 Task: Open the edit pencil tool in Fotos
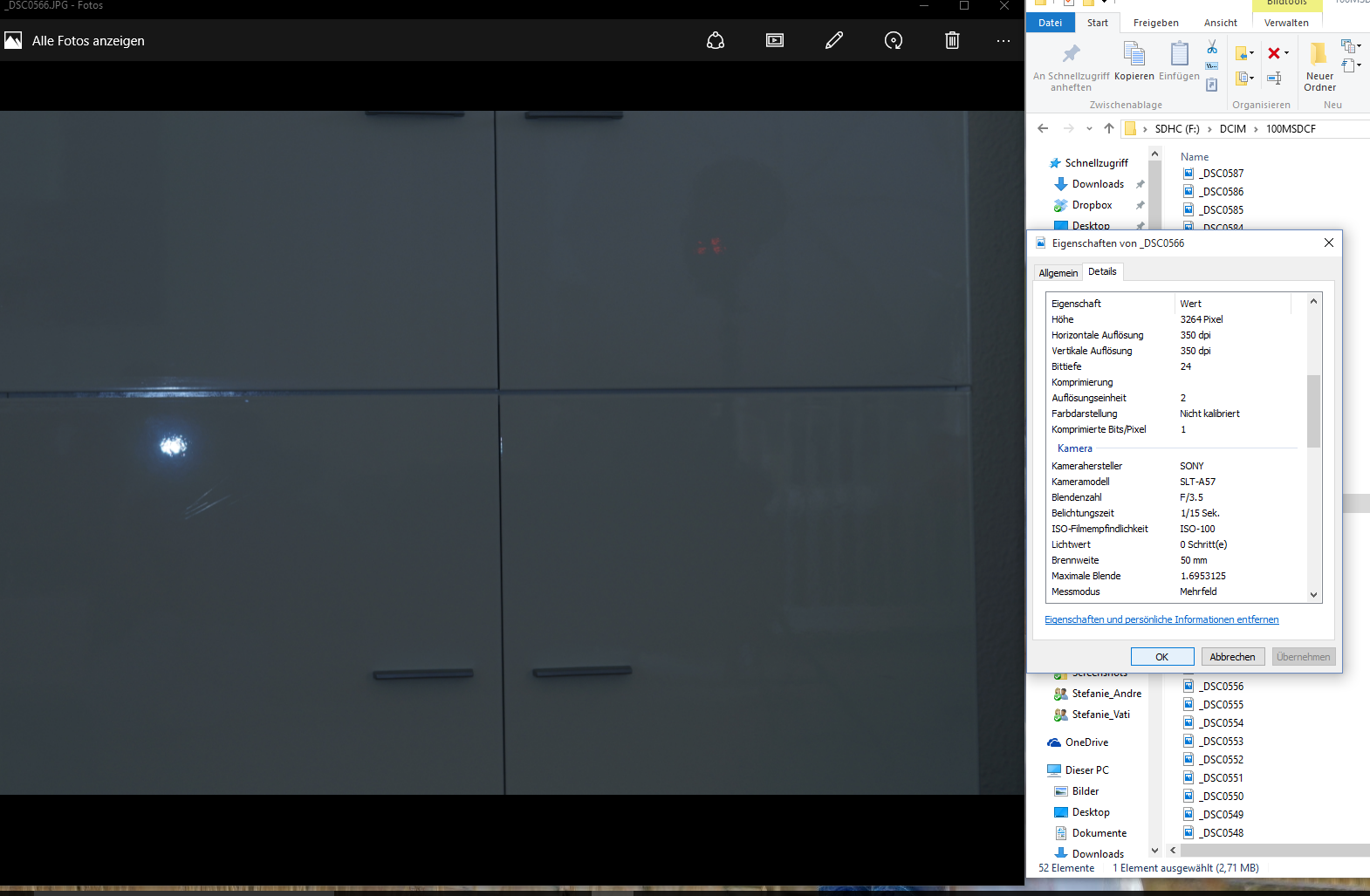click(834, 40)
